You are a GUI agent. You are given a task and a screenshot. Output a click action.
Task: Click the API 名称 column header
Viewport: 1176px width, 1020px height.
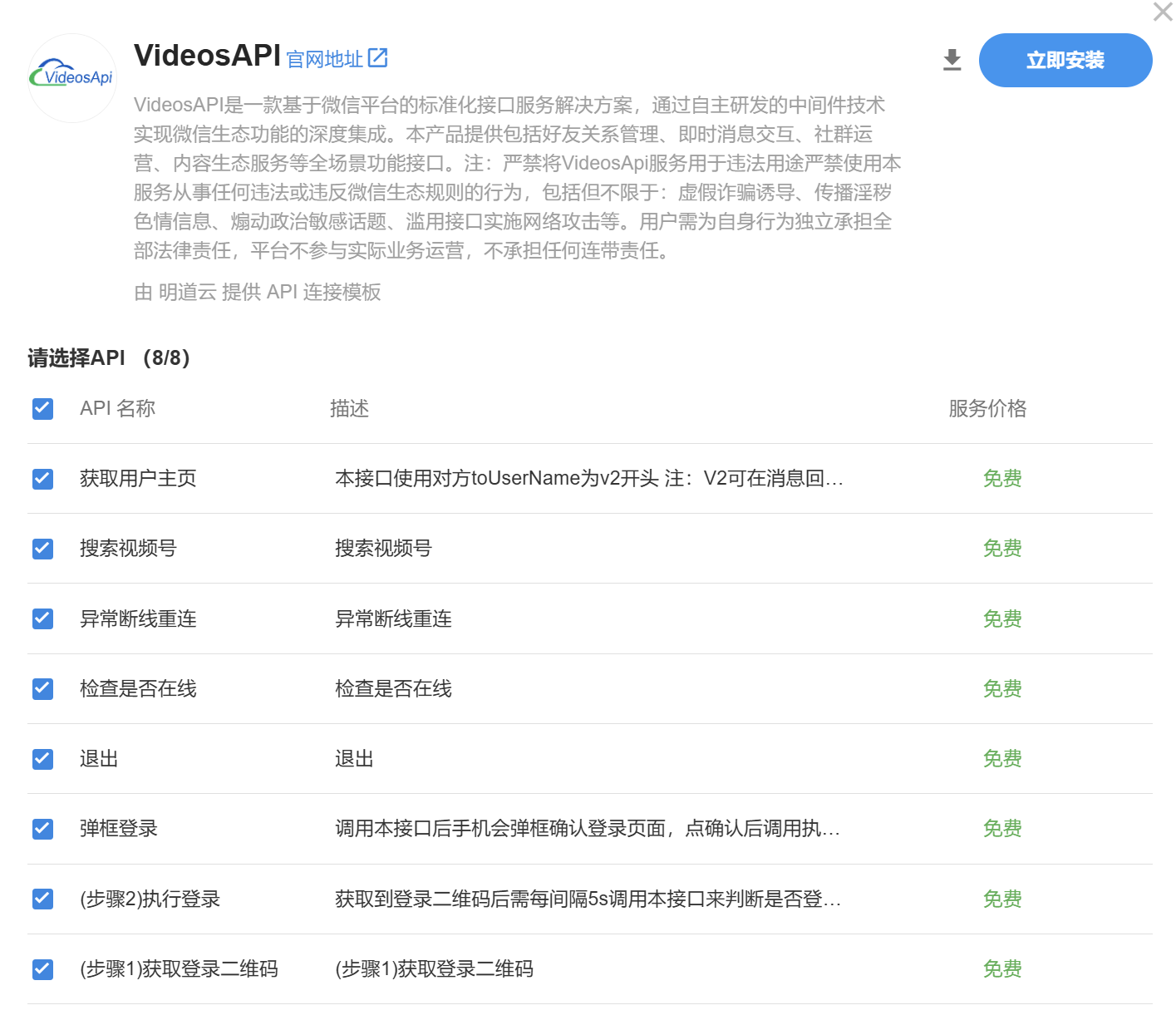[117, 408]
